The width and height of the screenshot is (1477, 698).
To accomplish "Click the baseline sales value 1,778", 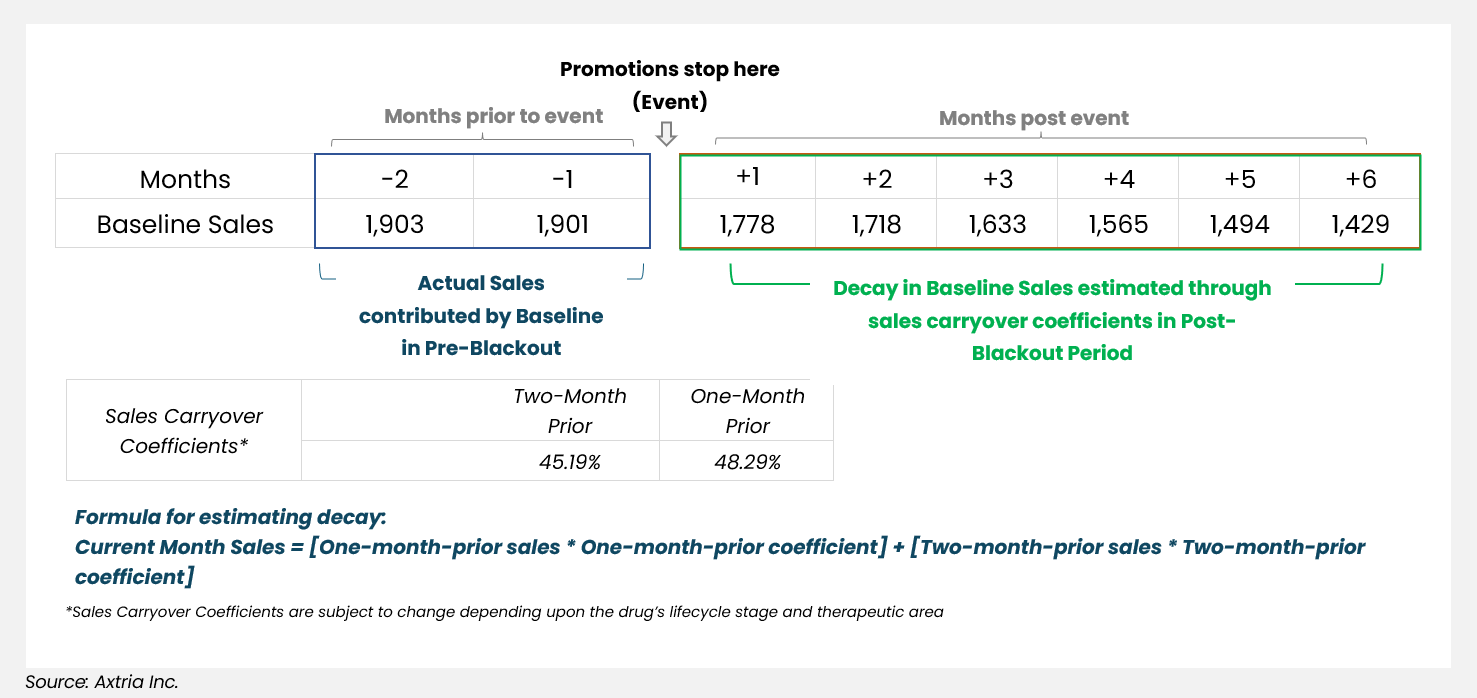I will 747,224.
